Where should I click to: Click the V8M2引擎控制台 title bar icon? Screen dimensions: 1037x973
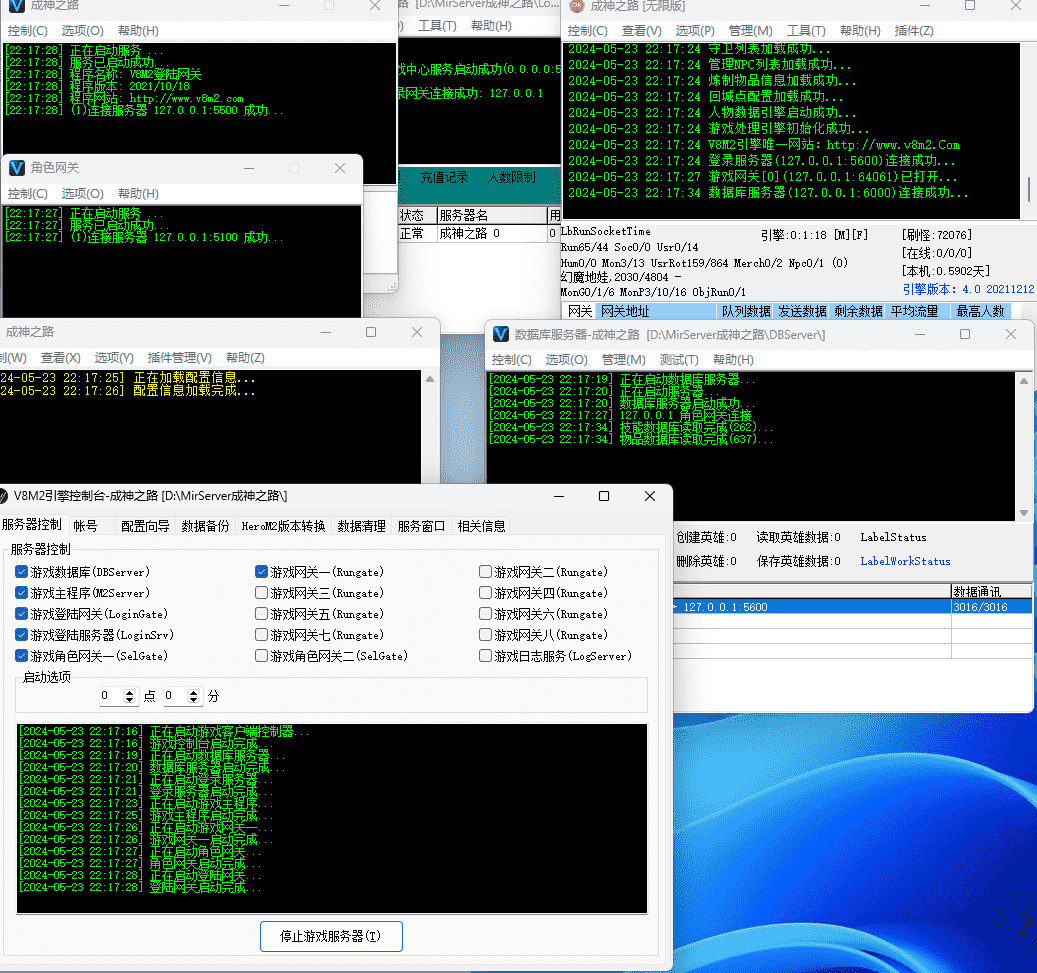click(x=3, y=496)
